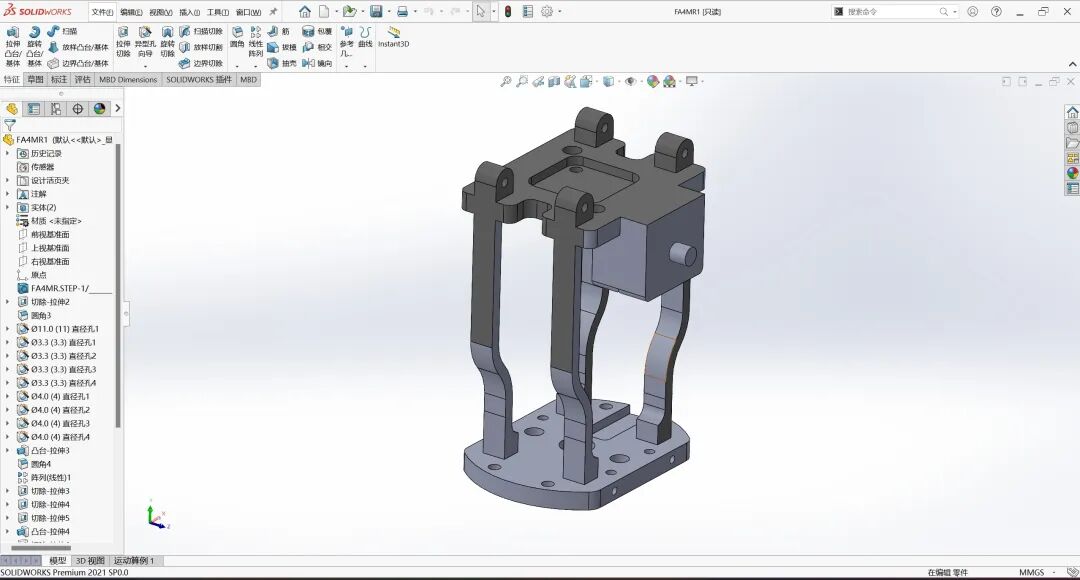
Task: Expand the Ø11.0 (11) 直径孔1 node
Action: pyautogui.click(x=8, y=329)
